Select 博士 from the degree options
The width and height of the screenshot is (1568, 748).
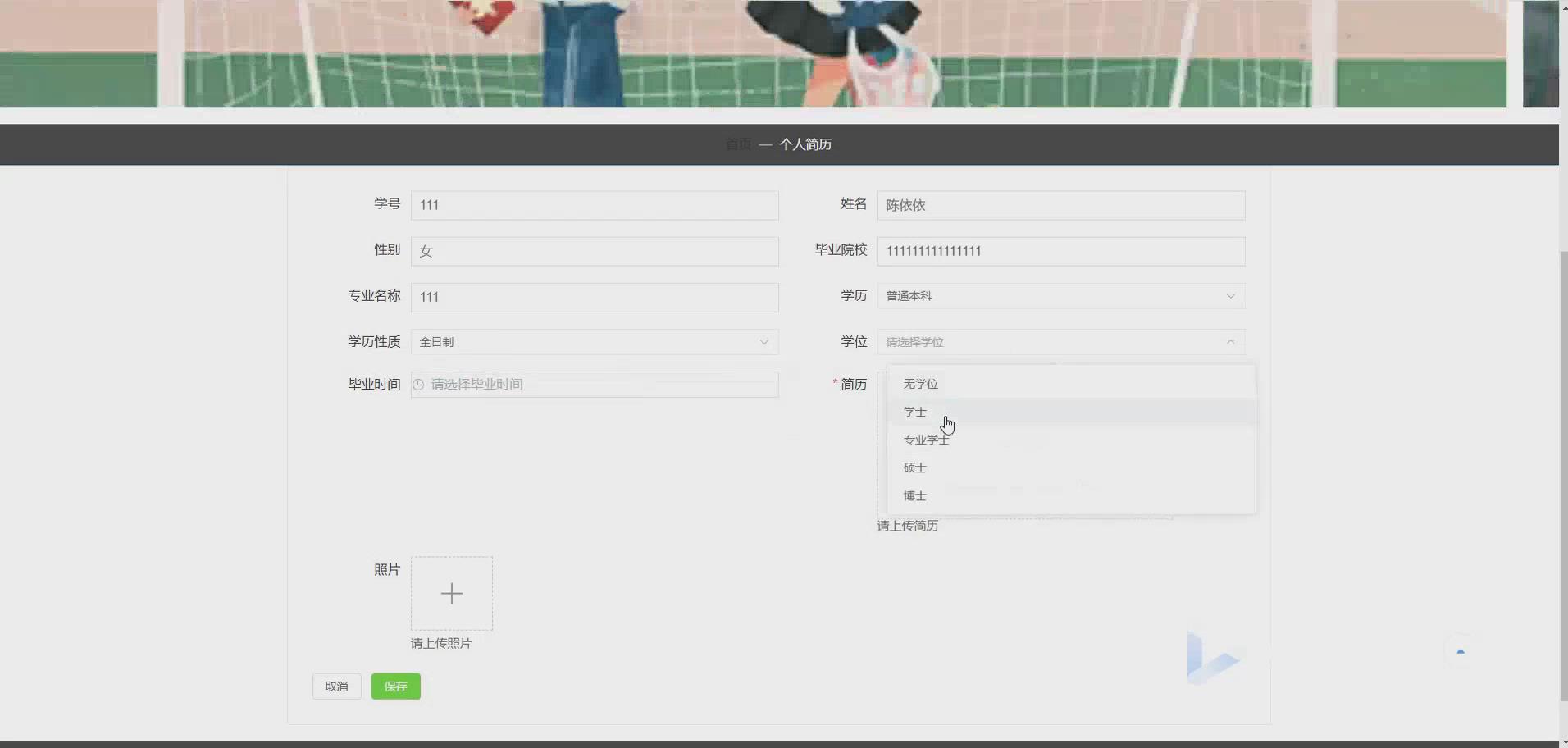point(914,495)
